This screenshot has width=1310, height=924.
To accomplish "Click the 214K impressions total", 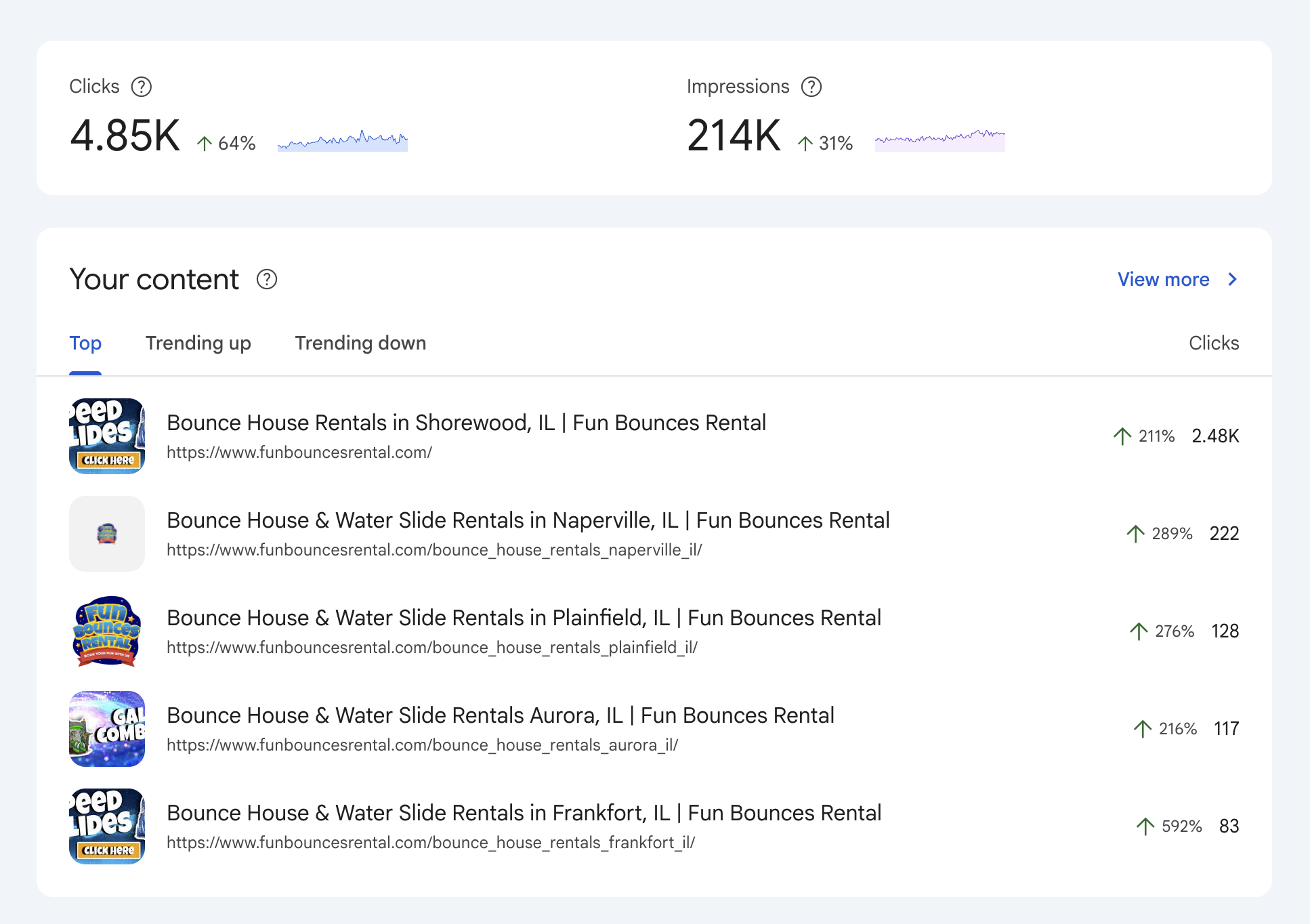I will pos(734,135).
